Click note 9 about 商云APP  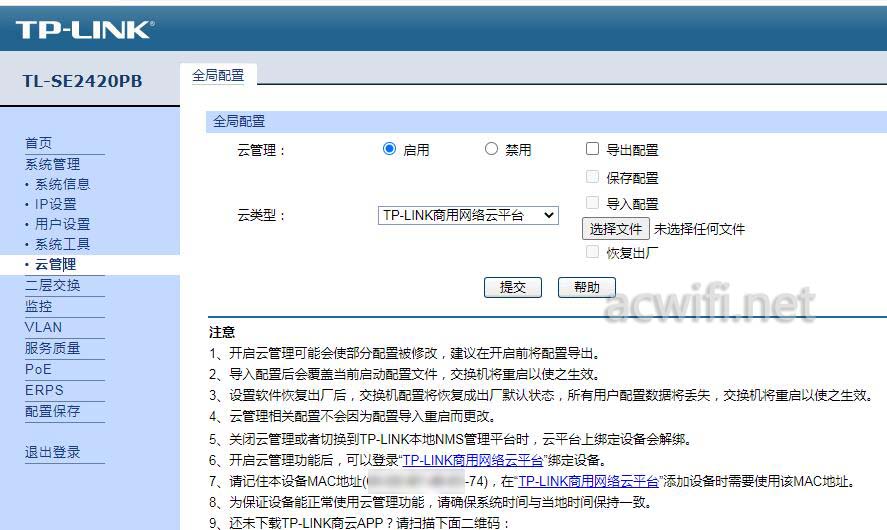pyautogui.click(x=360, y=523)
